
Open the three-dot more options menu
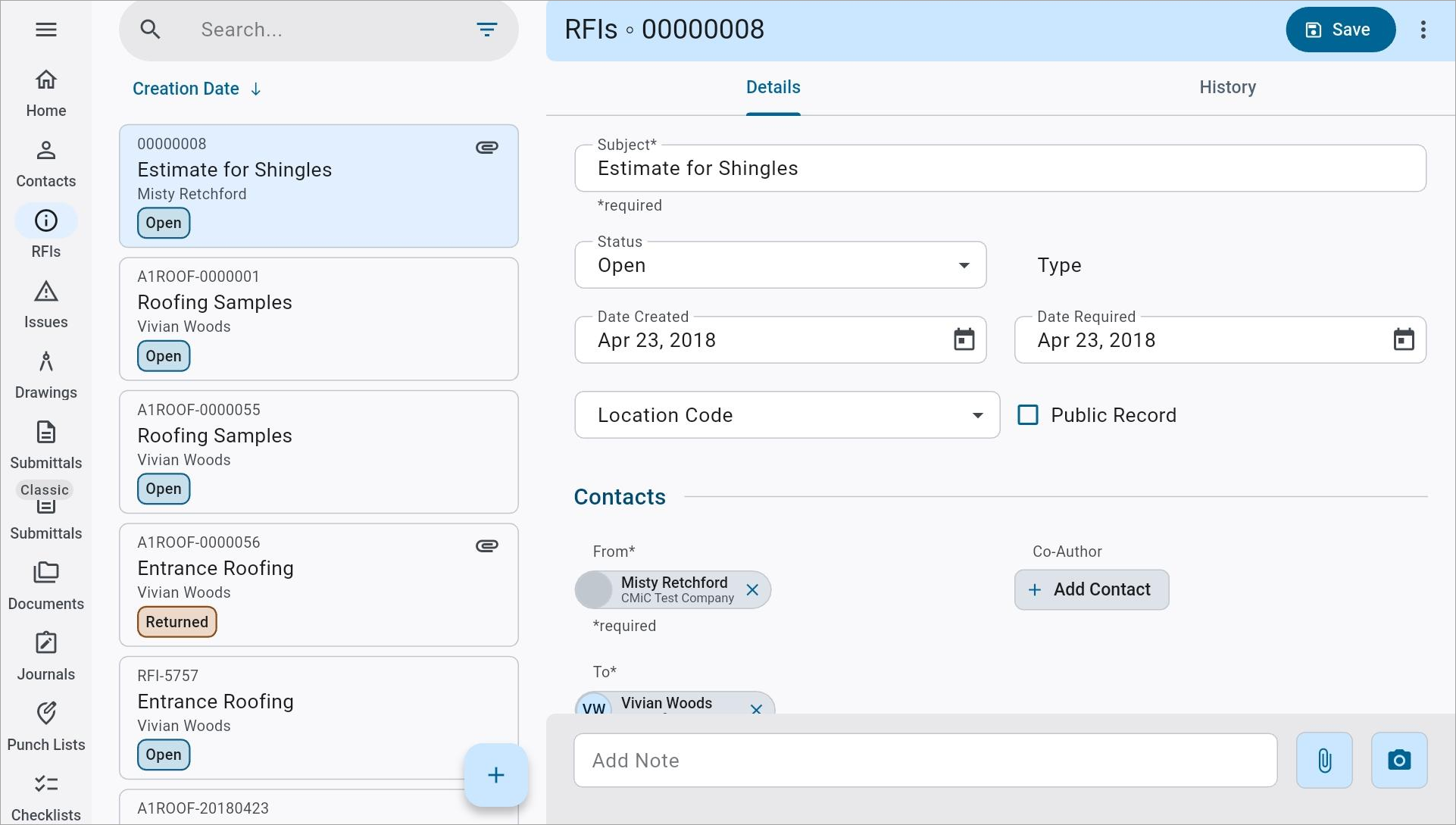tap(1423, 30)
